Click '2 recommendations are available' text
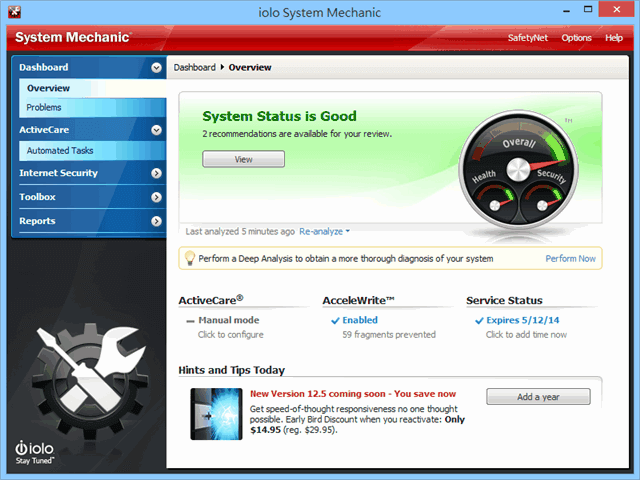The width and height of the screenshot is (640, 480). [297, 134]
